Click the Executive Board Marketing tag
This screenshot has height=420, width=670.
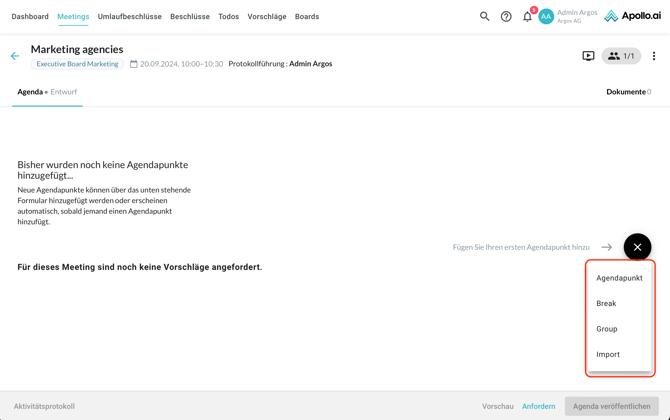pos(77,64)
